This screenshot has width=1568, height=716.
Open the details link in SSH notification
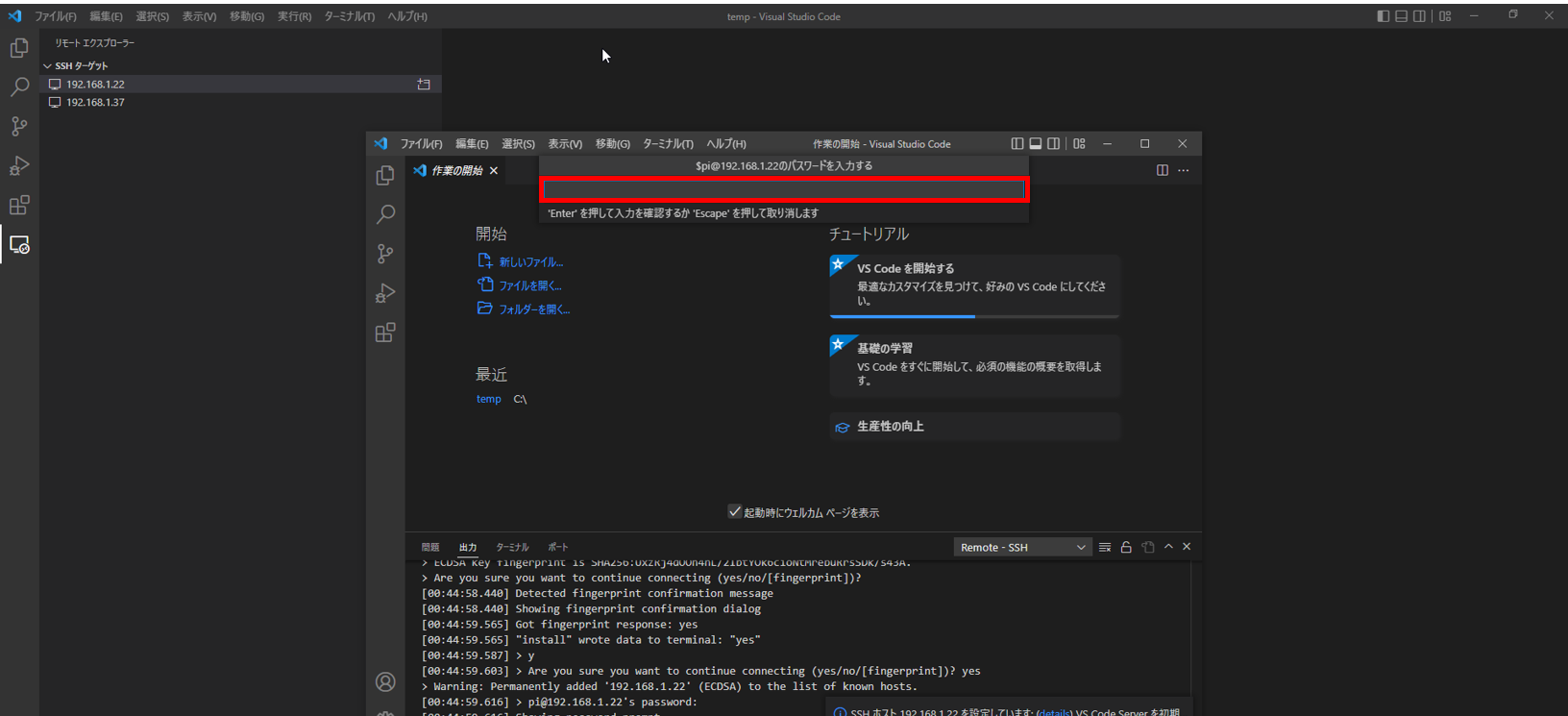tap(1054, 712)
